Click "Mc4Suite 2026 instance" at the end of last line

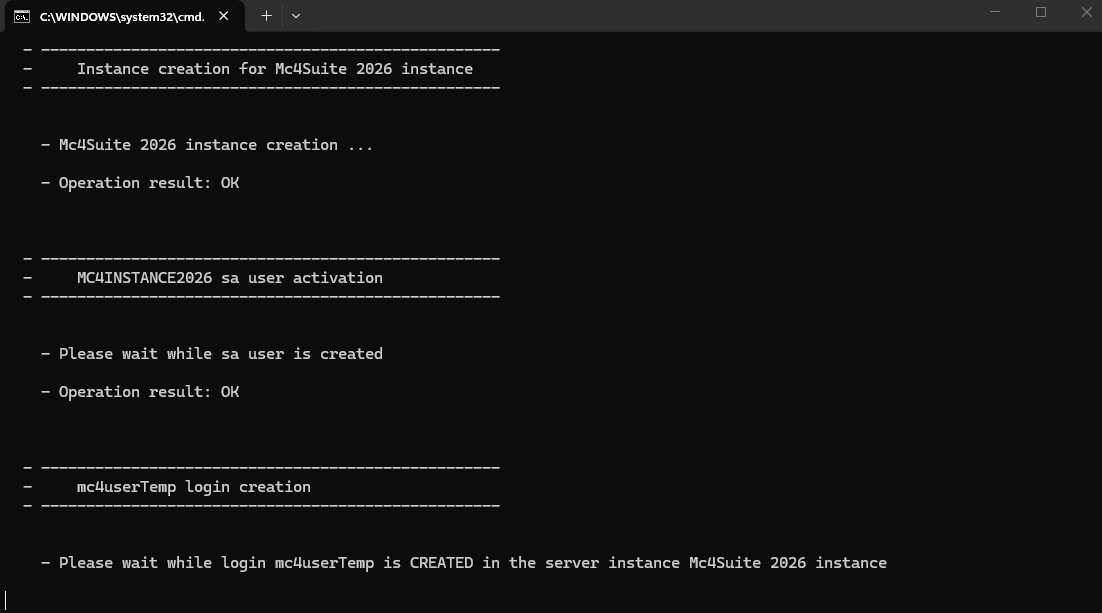click(788, 563)
